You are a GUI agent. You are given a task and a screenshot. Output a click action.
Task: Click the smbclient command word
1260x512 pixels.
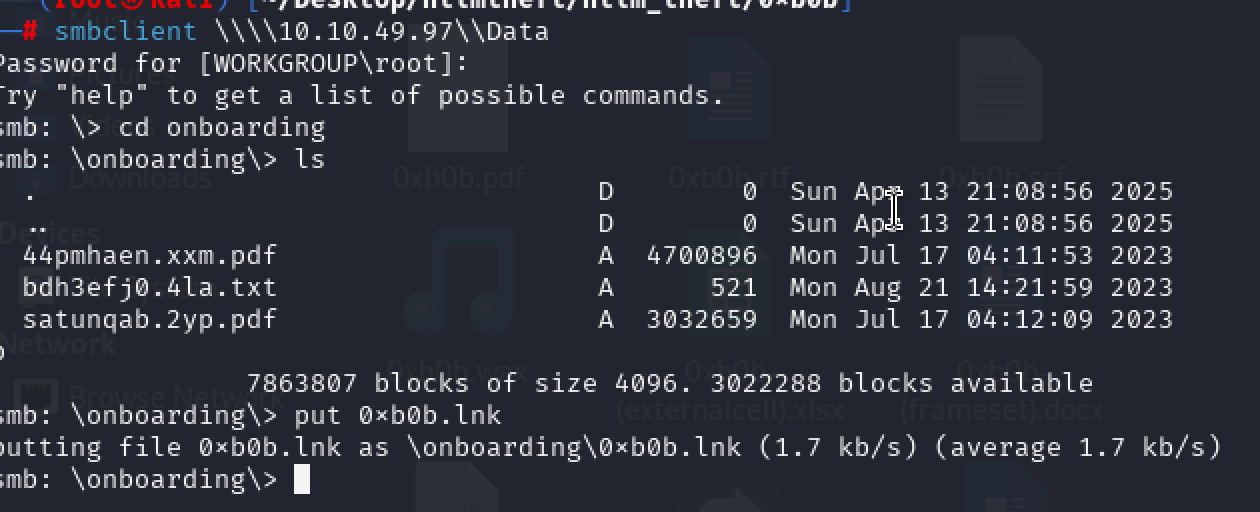pos(125,31)
